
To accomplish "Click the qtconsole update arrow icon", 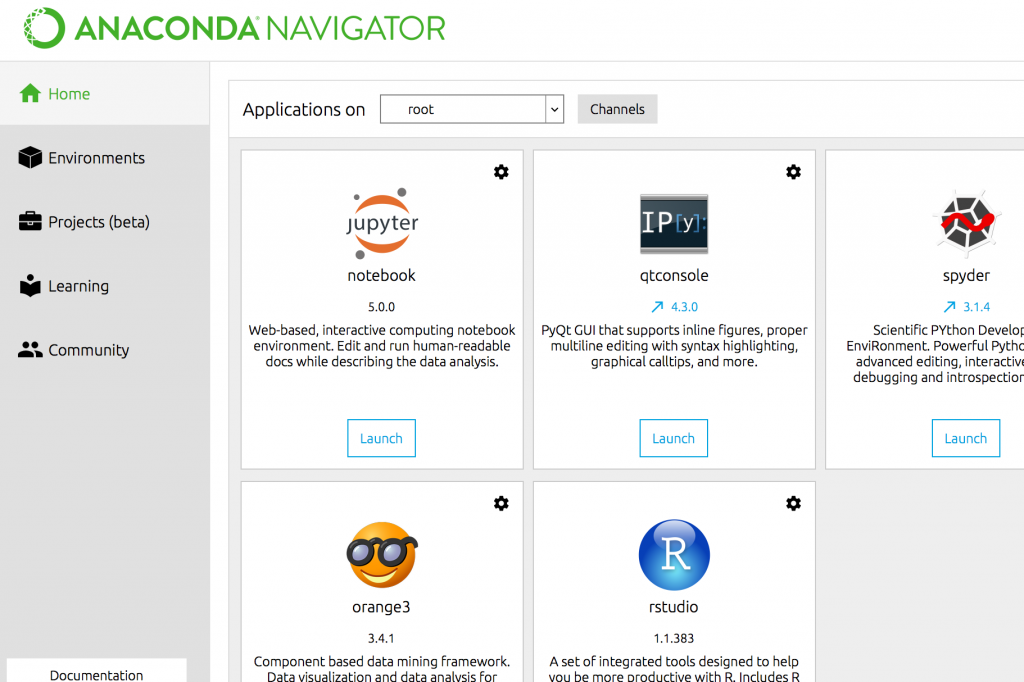I will point(658,306).
